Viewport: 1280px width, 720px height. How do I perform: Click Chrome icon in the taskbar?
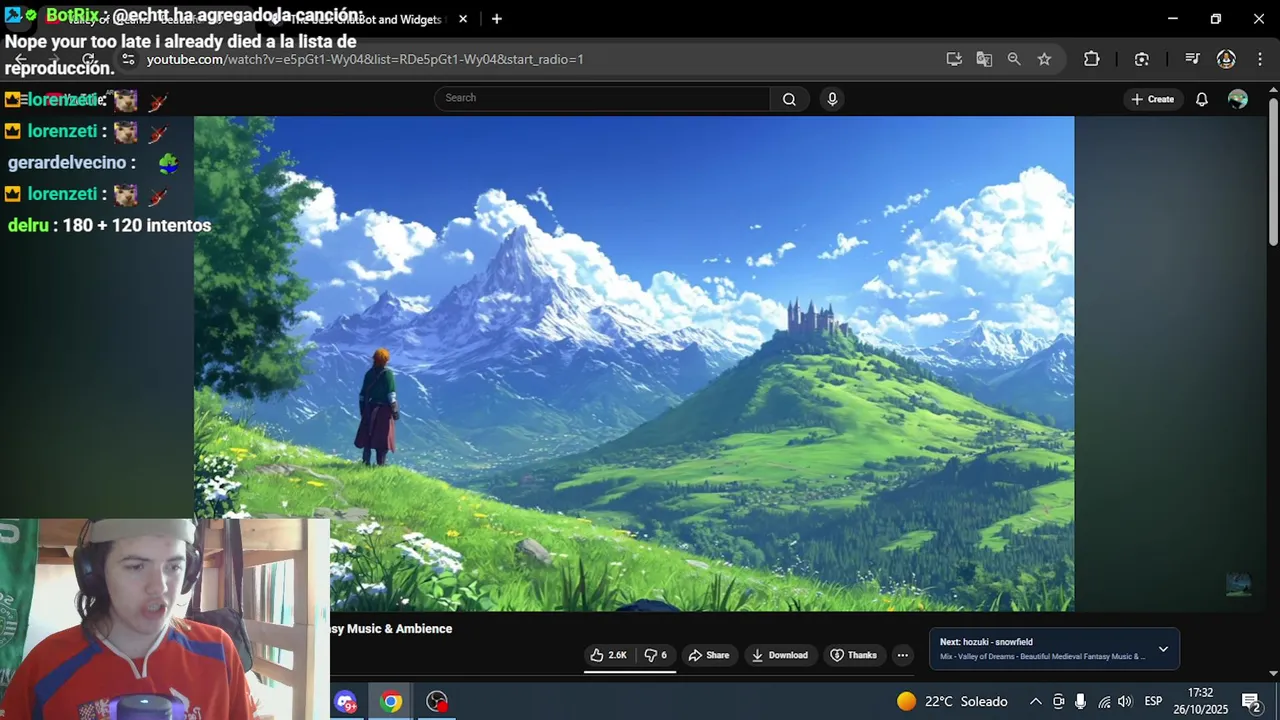[391, 702]
